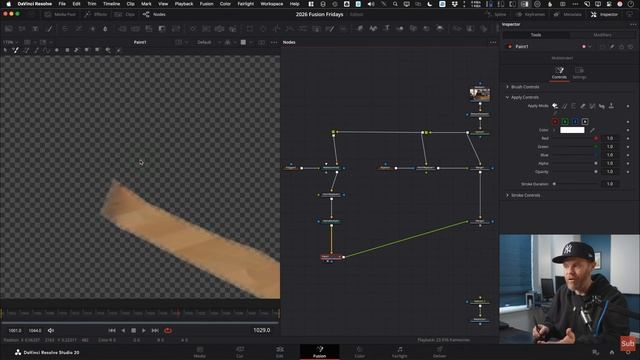Screen dimensions: 640x360
Task: Open the Nodes panel three-dot menu
Action: (493, 42)
